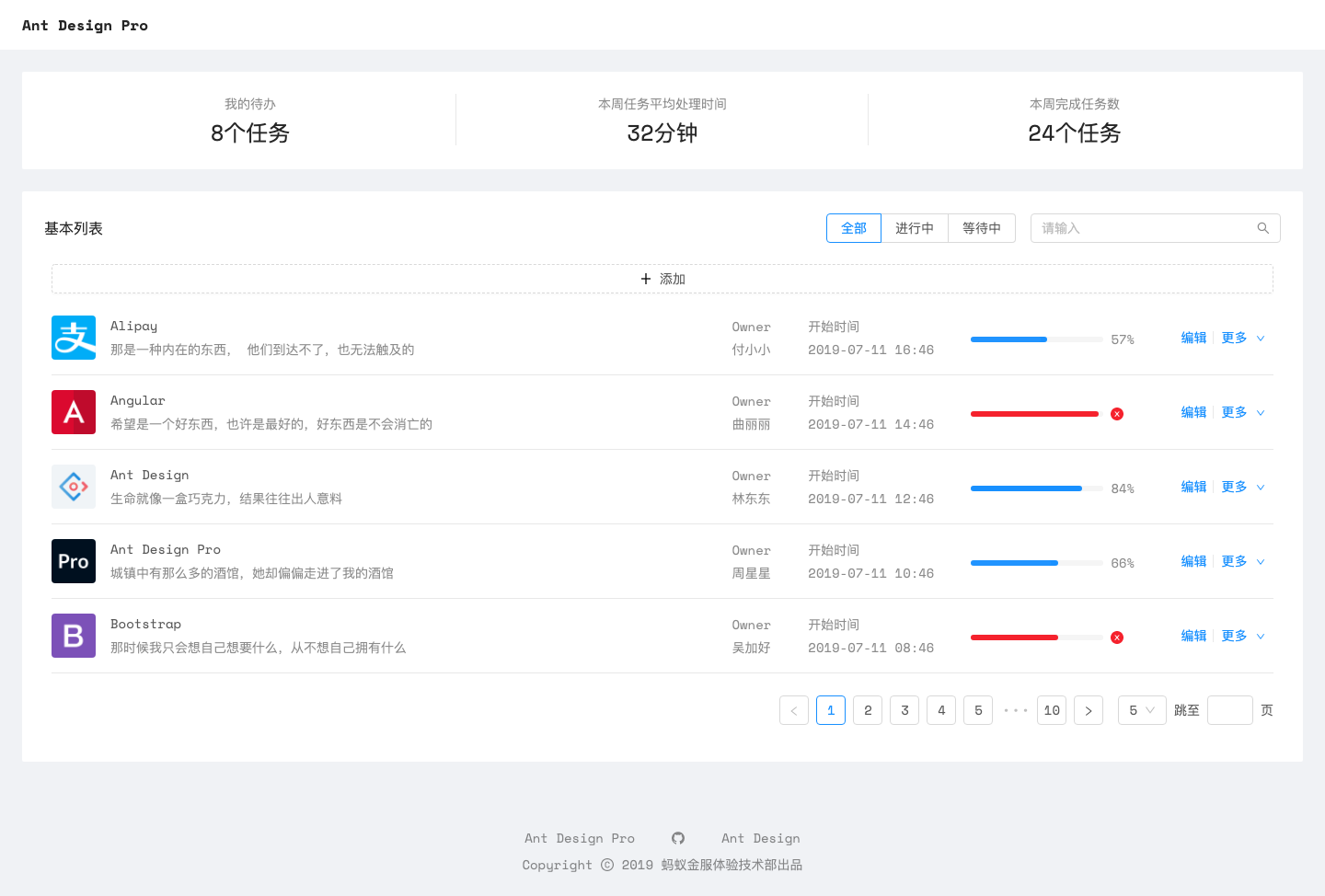Click owner name 林东东
Image resolution: width=1325 pixels, height=896 pixels.
751,499
